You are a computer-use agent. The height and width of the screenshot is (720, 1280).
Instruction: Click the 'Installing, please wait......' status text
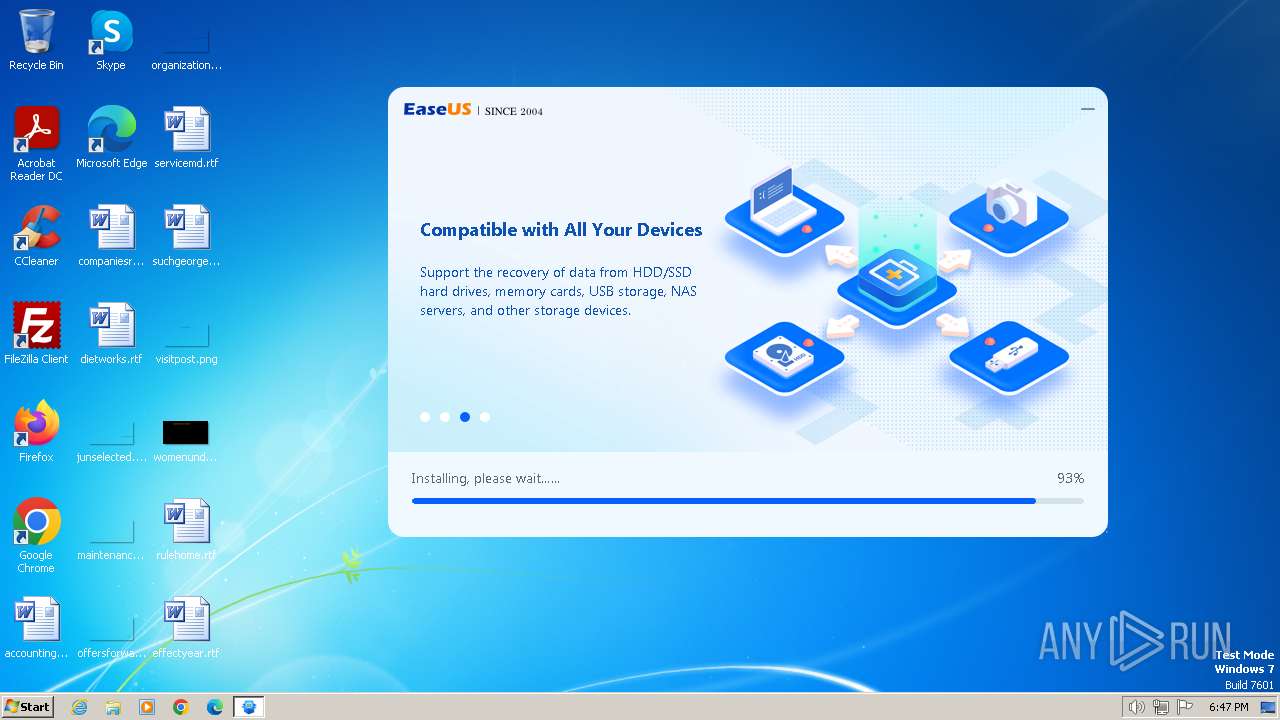coord(485,479)
